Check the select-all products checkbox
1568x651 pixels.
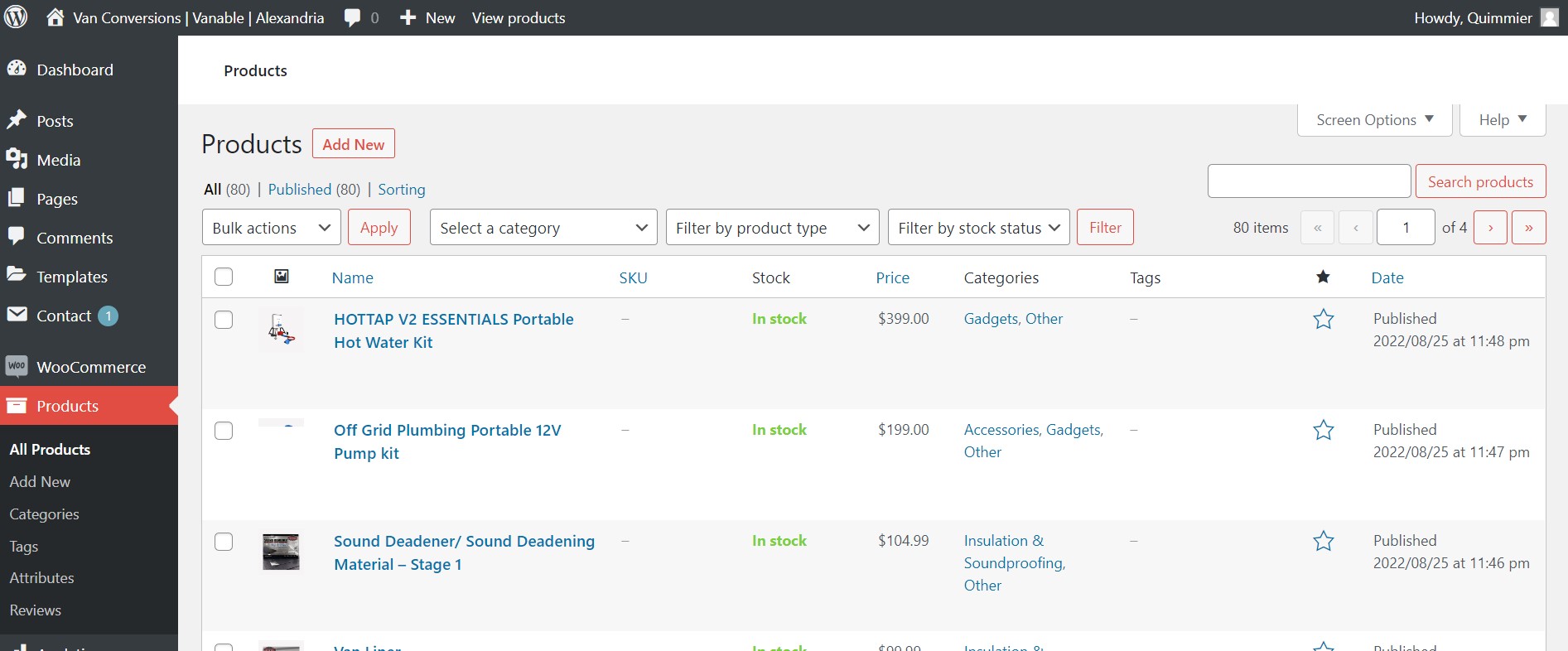[224, 277]
